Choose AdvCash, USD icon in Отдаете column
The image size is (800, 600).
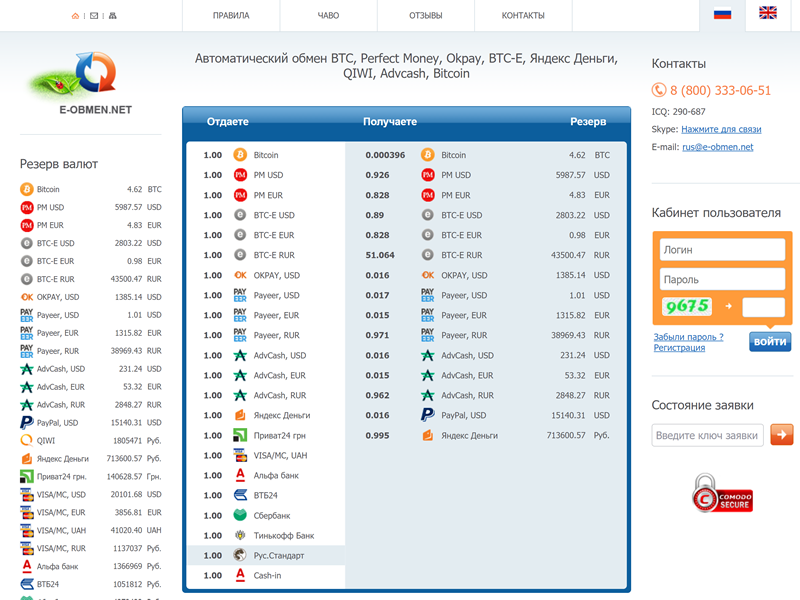pyautogui.click(x=240, y=355)
